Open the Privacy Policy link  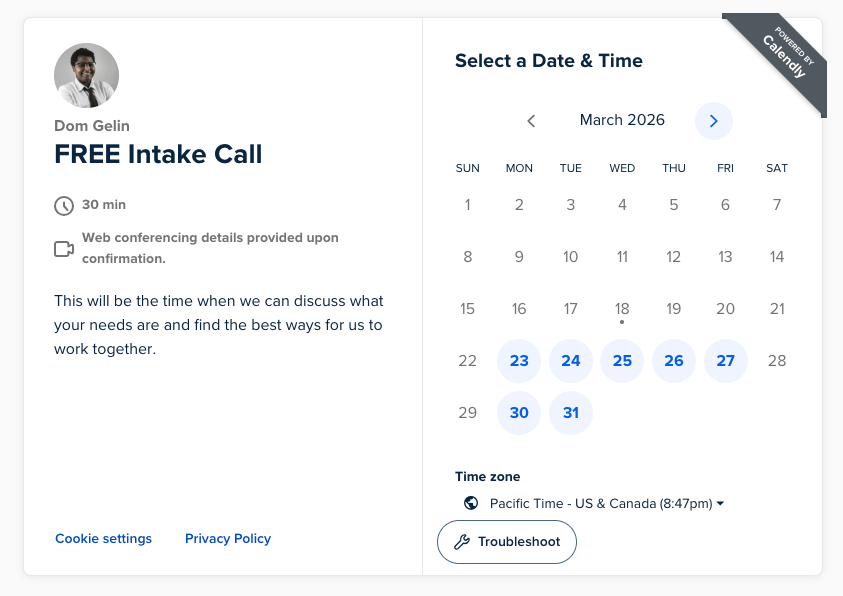pyautogui.click(x=228, y=539)
